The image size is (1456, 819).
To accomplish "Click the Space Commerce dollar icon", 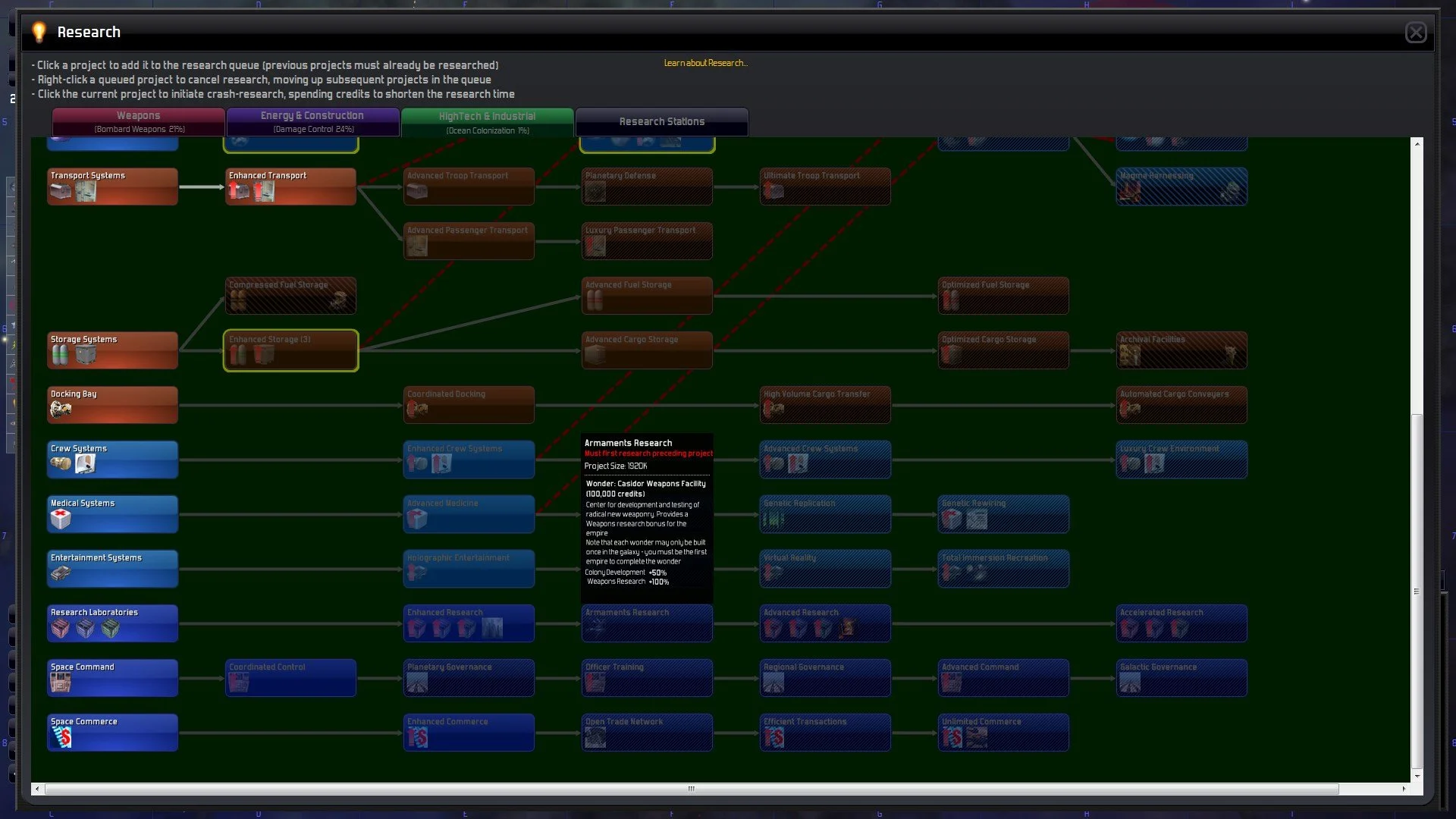I will 62,737.
